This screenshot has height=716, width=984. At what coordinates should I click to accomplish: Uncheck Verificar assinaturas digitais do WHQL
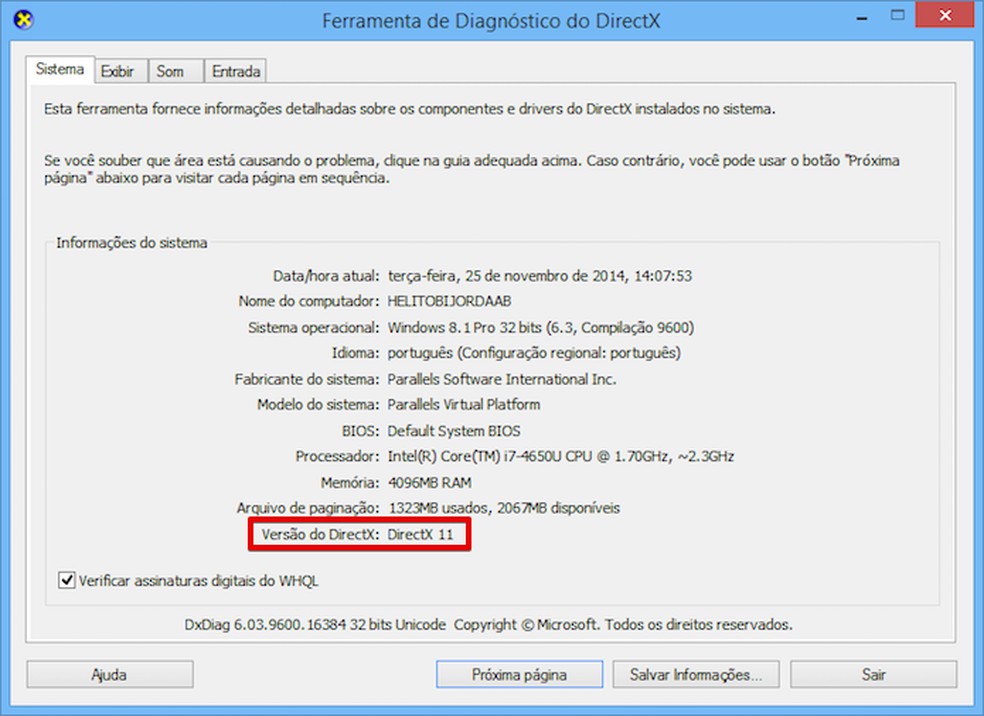point(68,581)
